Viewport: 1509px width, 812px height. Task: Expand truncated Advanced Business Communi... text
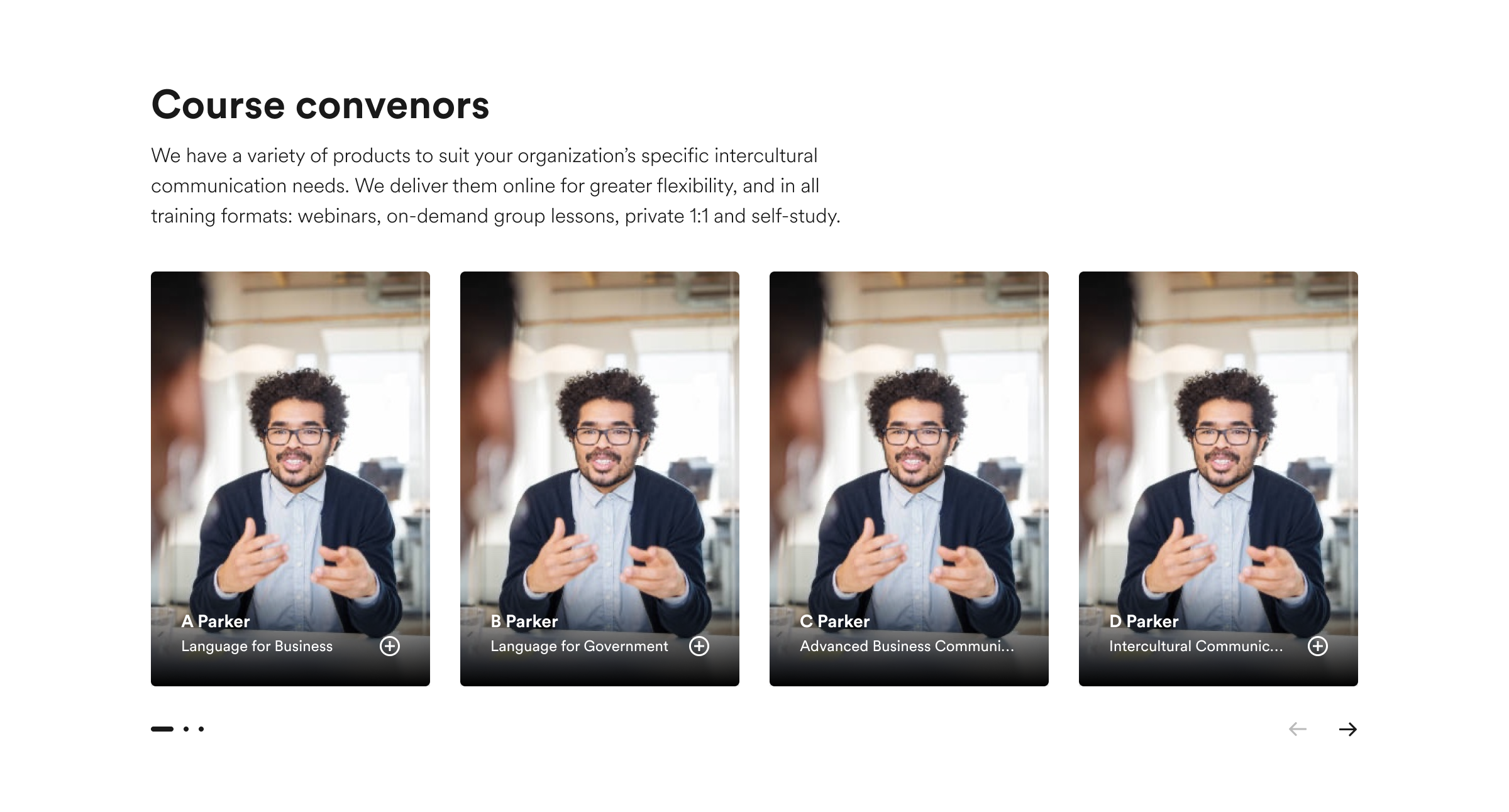click(x=907, y=646)
